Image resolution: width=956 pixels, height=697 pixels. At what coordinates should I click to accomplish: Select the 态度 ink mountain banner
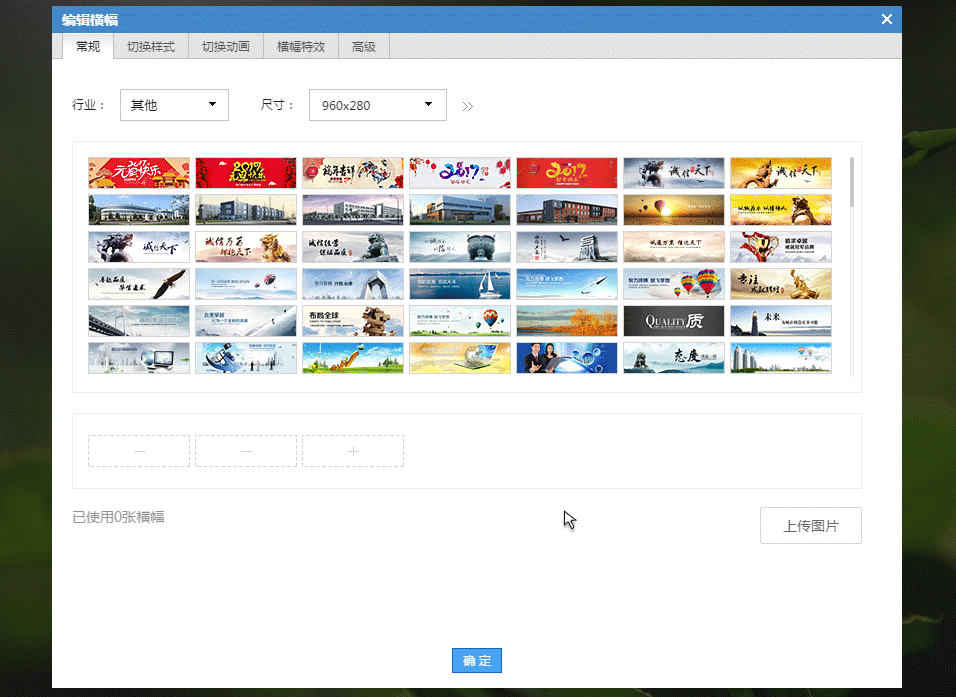tap(674, 358)
